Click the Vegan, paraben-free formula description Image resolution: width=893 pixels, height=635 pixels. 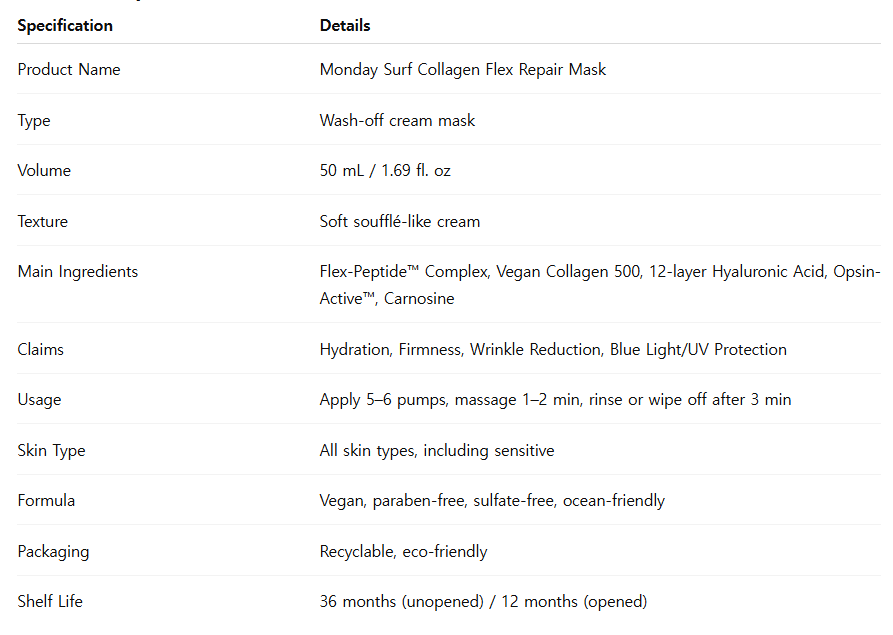(492, 500)
